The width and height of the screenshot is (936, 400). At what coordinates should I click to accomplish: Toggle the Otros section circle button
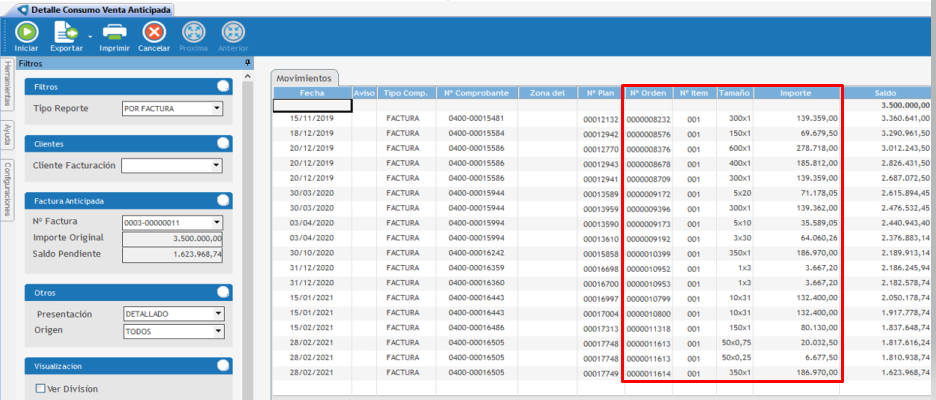[x=223, y=292]
